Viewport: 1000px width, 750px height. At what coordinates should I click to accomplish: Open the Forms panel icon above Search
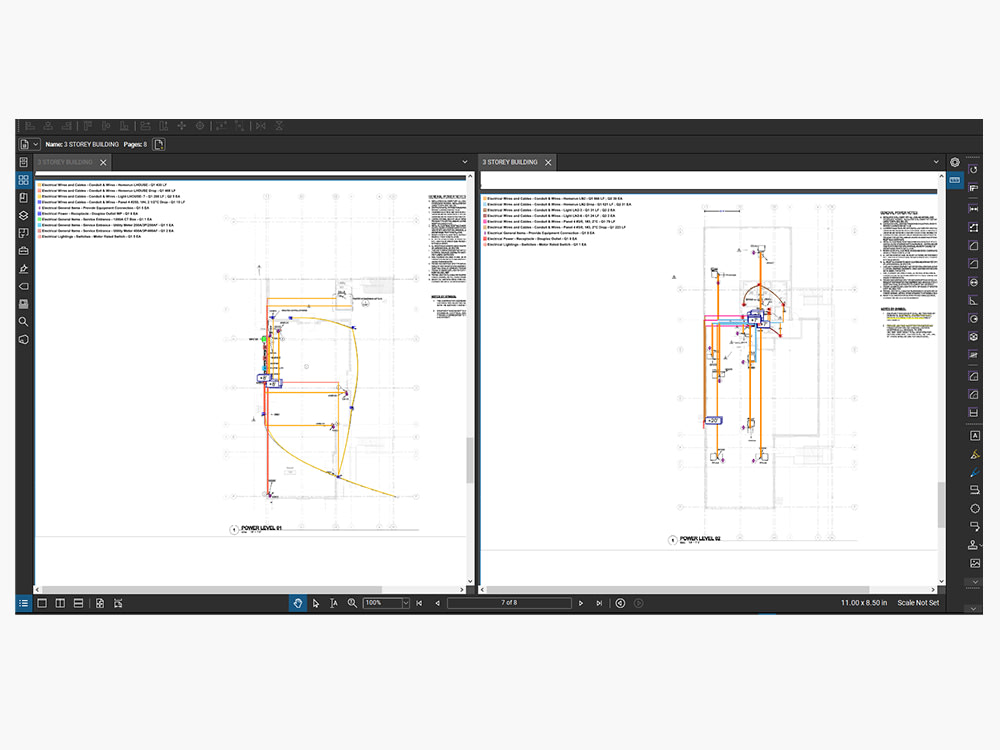24,304
